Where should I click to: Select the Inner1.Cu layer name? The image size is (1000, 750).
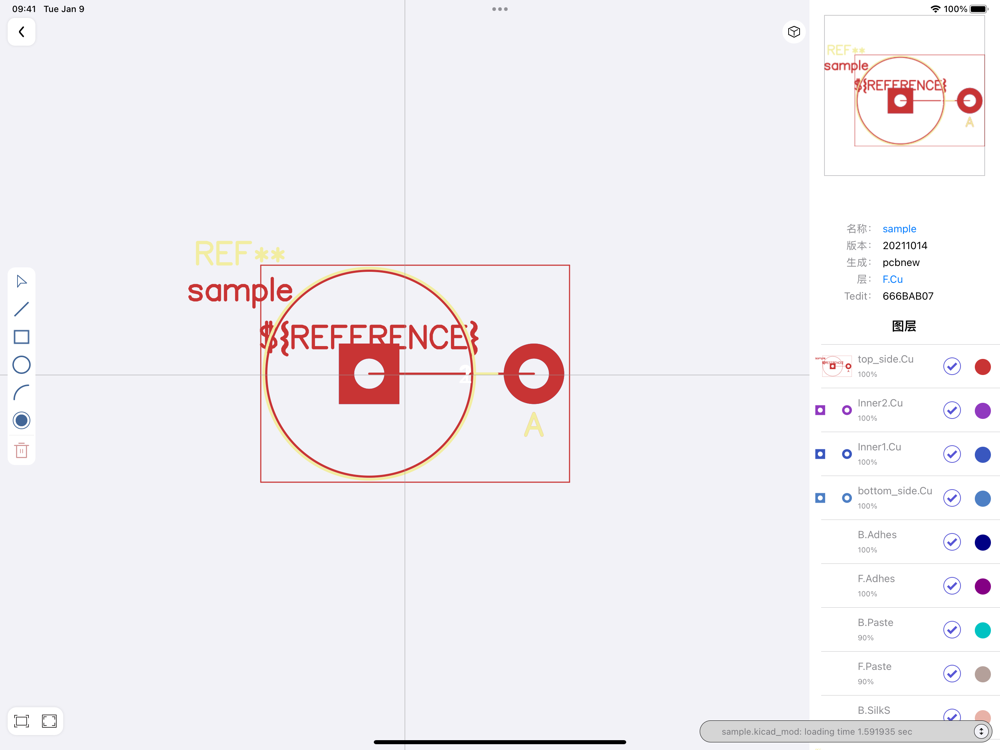tap(879, 447)
